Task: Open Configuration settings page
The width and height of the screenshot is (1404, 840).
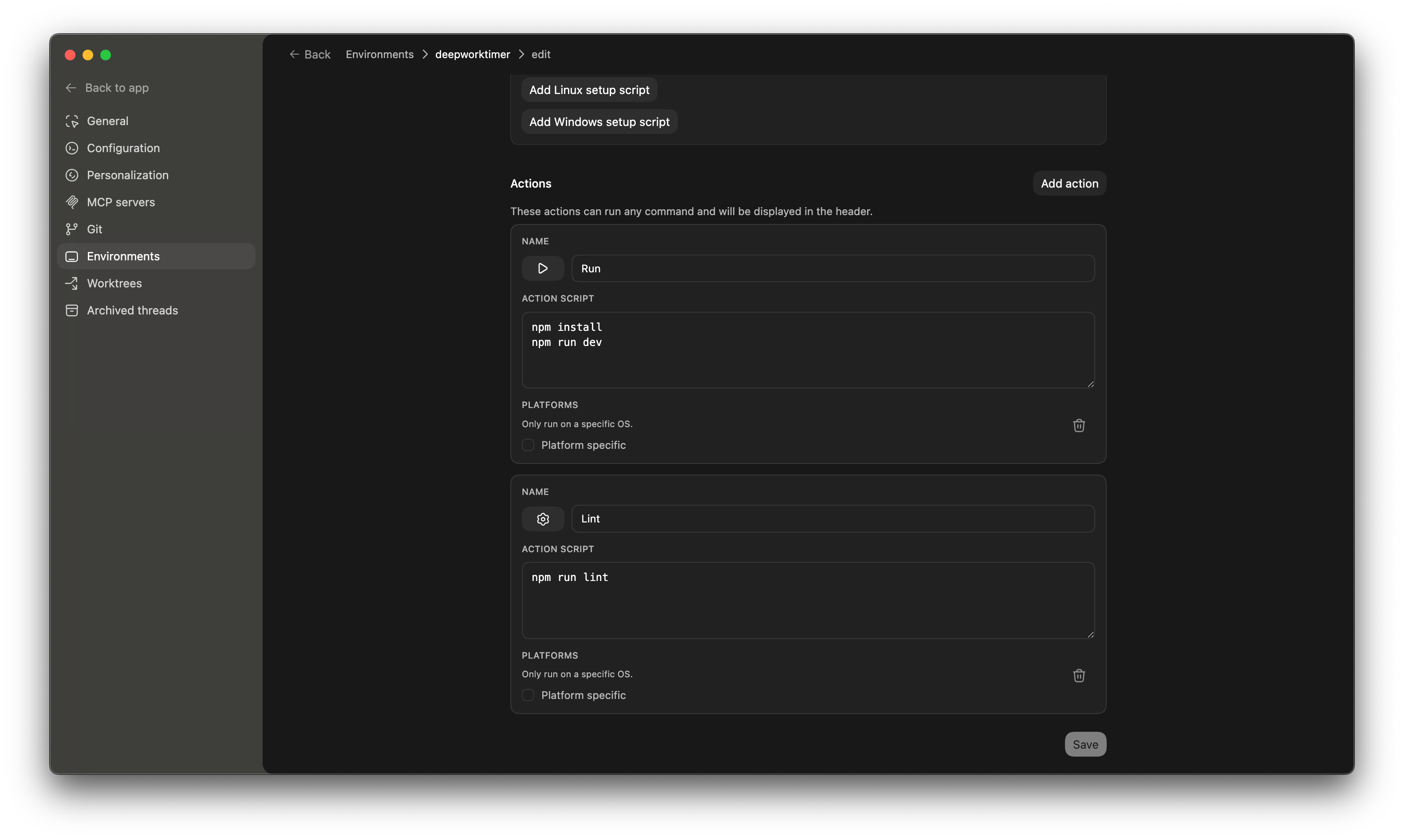Action: coord(123,148)
